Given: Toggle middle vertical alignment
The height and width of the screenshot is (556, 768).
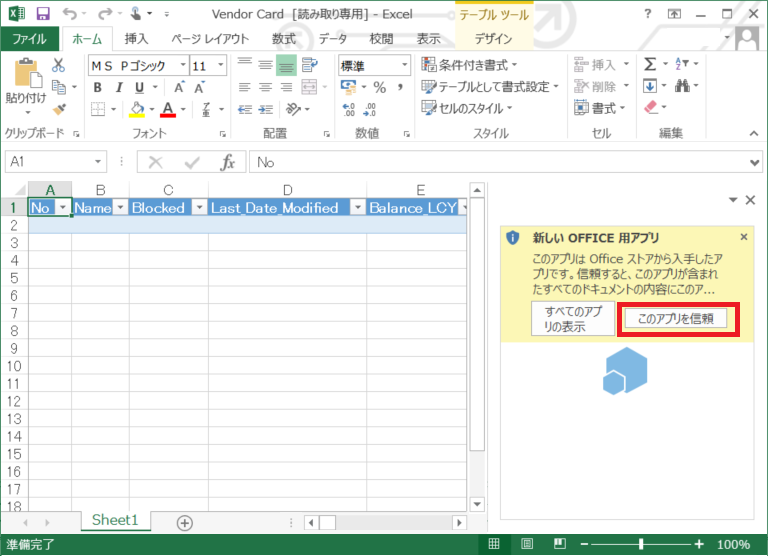Looking at the screenshot, I should 265,65.
